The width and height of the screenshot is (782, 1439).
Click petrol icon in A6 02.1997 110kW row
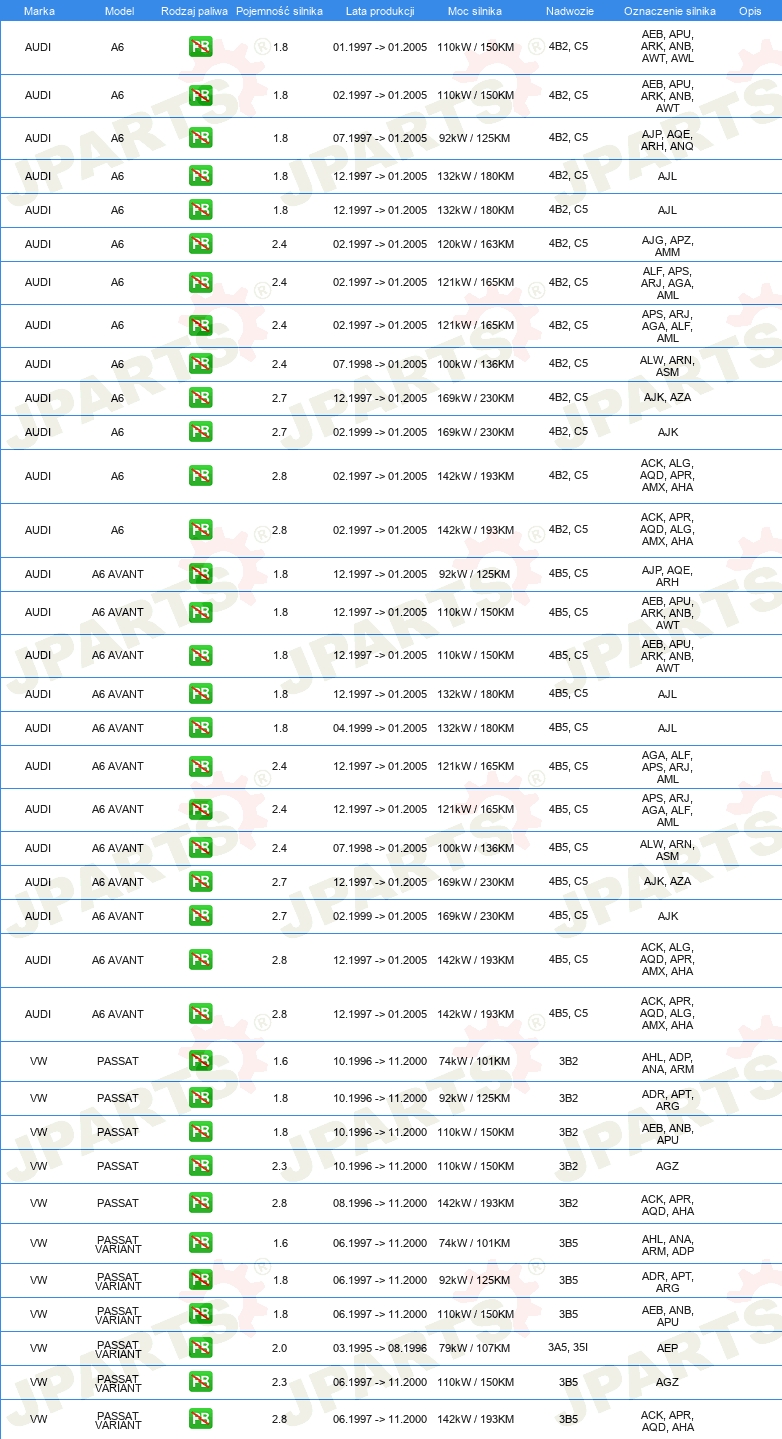point(200,96)
